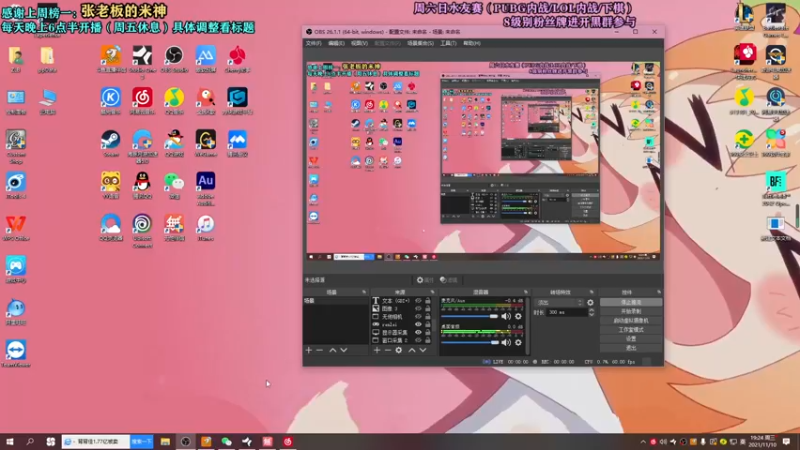Click the Stop Streaming button

click(631, 302)
